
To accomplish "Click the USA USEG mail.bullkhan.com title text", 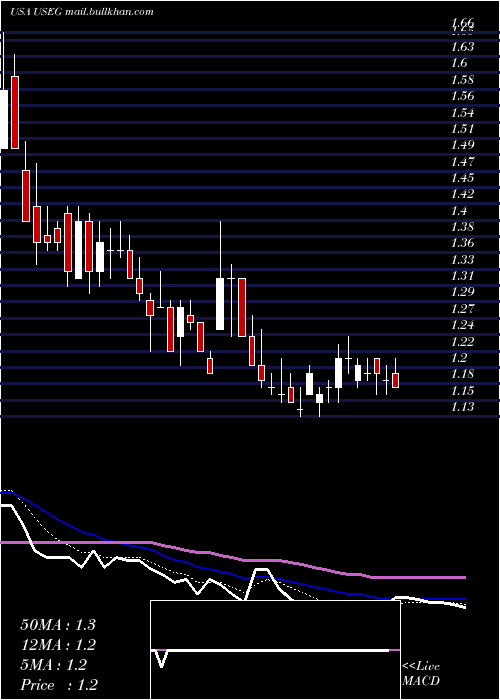I will (82, 12).
